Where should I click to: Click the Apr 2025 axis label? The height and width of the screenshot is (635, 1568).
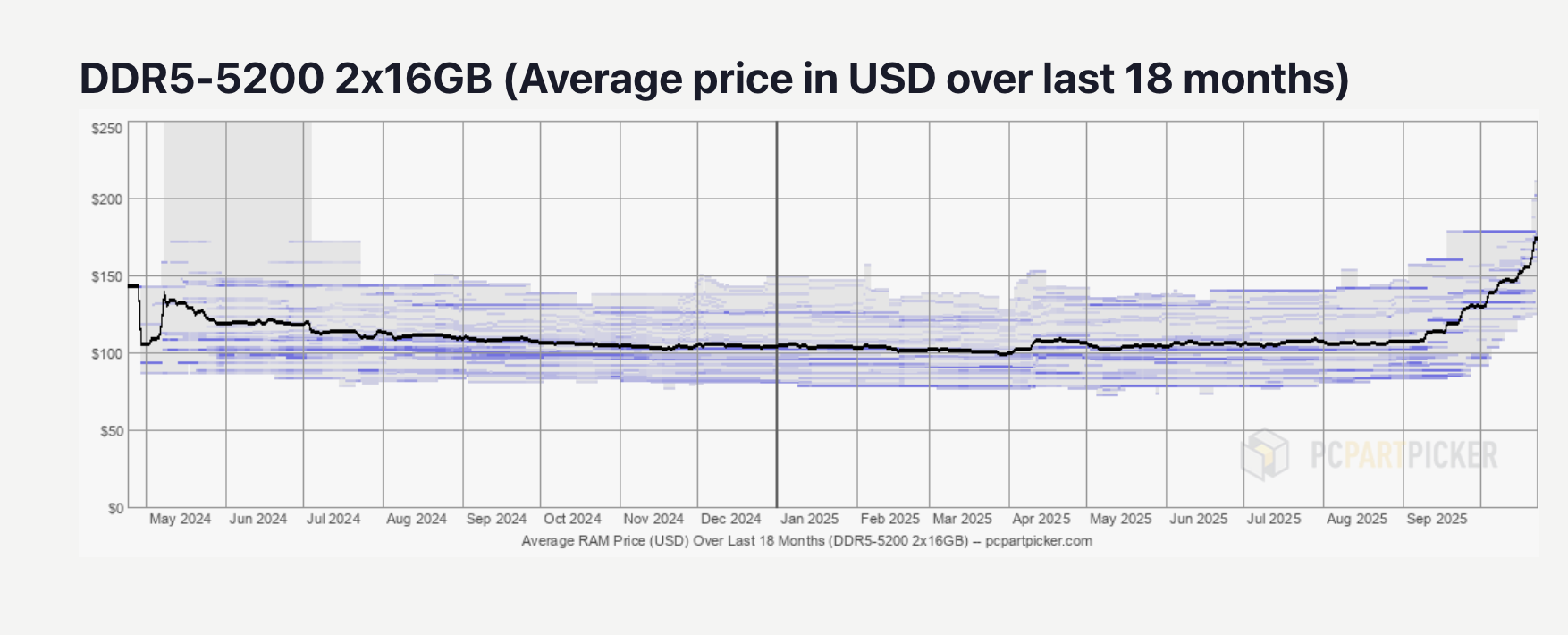point(1041,519)
